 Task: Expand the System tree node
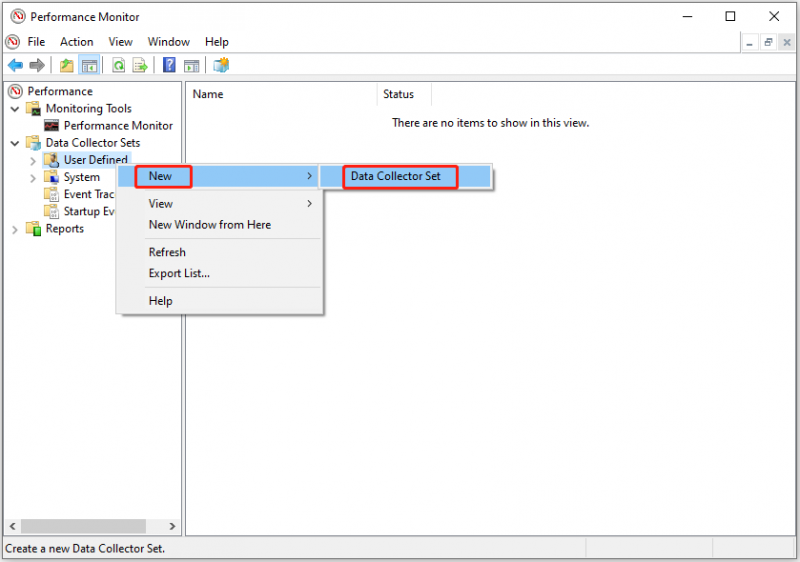pos(33,178)
